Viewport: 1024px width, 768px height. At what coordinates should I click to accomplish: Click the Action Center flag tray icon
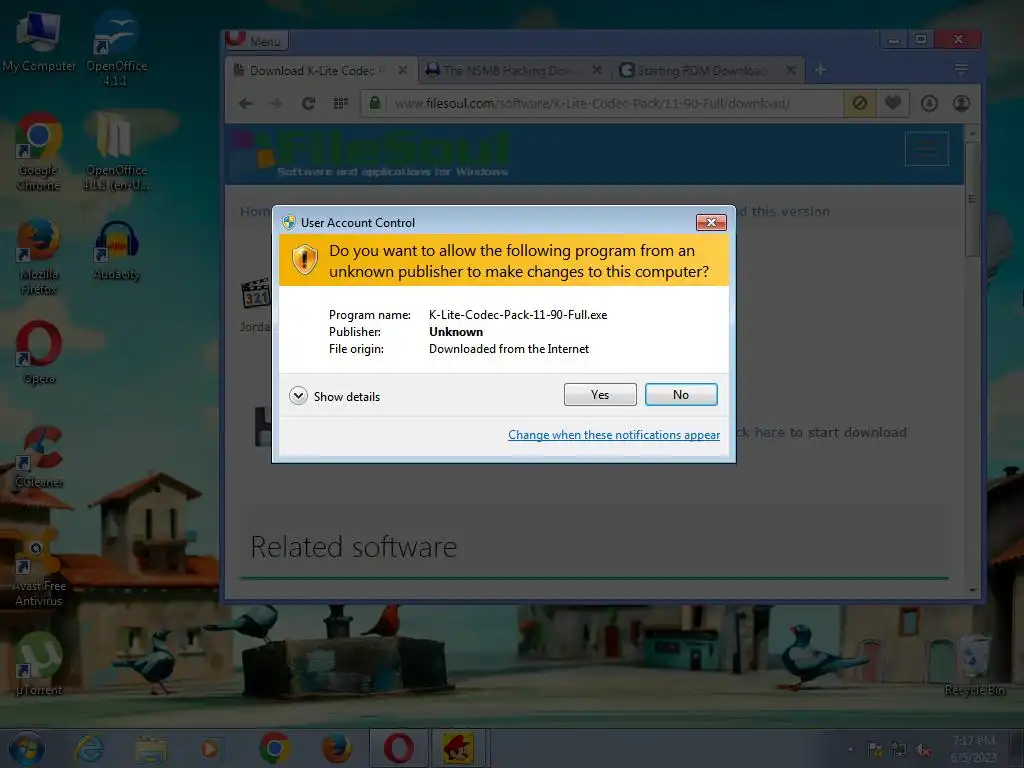coord(874,750)
